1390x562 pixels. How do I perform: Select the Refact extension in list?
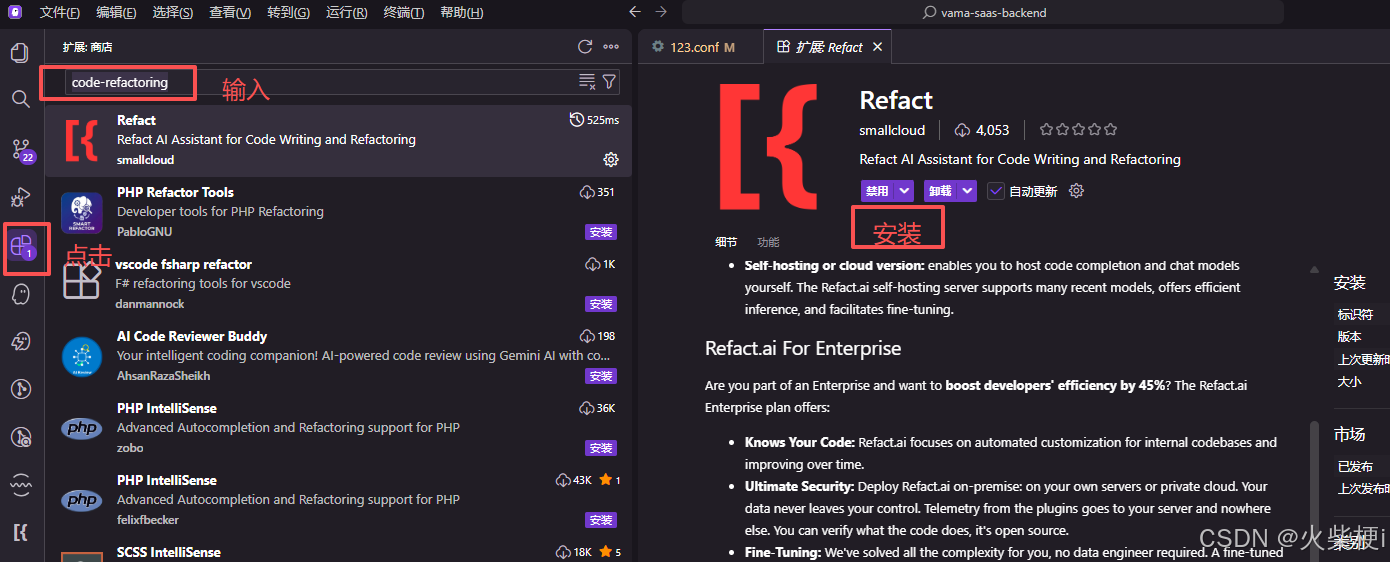(338, 141)
